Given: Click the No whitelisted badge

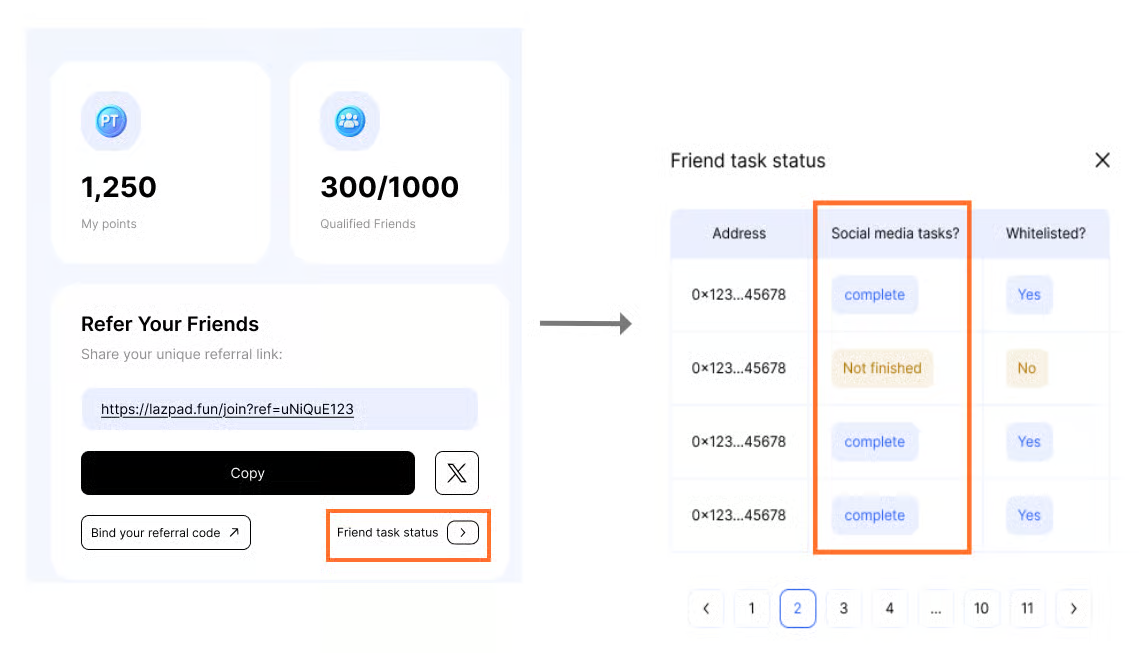Looking at the screenshot, I should pos(1027,368).
